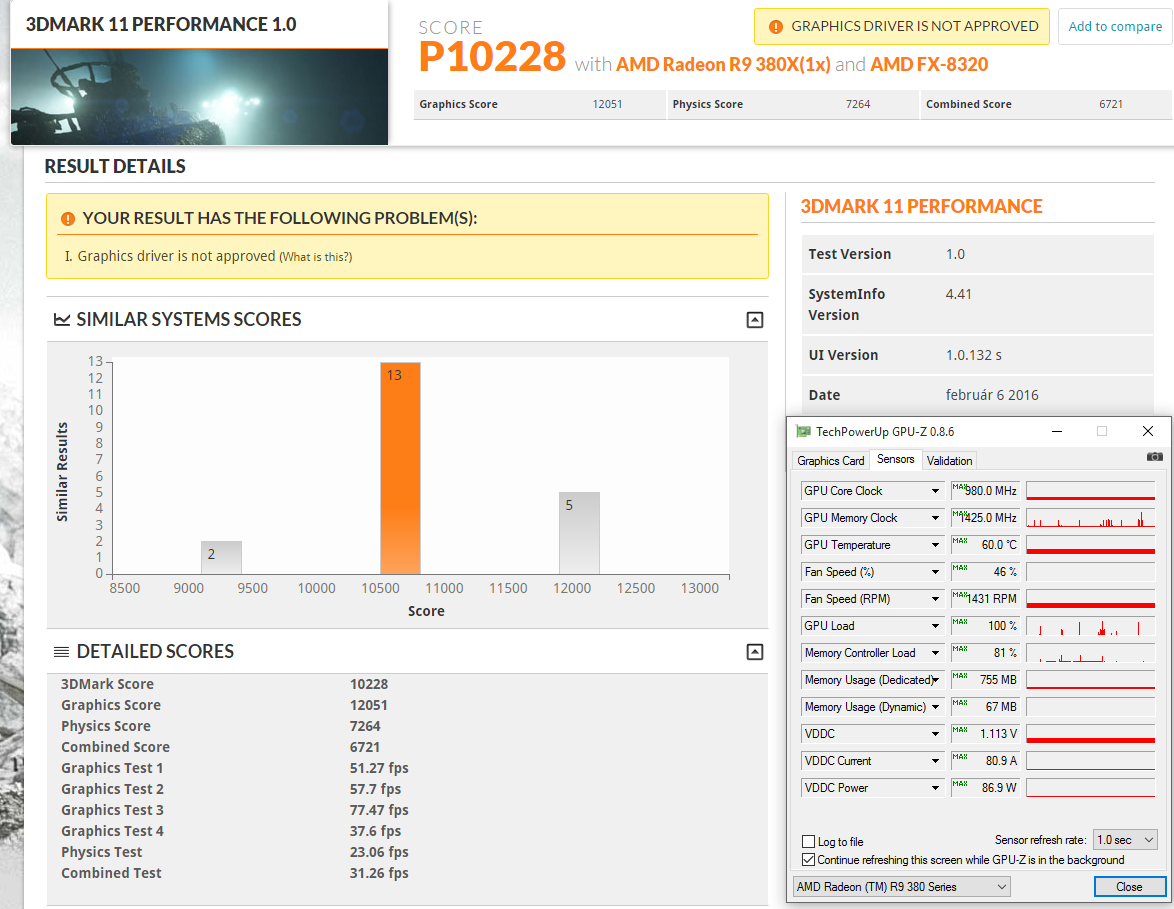Open the VDDC Power sensor dropdown
The height and width of the screenshot is (909, 1174).
click(x=935, y=788)
